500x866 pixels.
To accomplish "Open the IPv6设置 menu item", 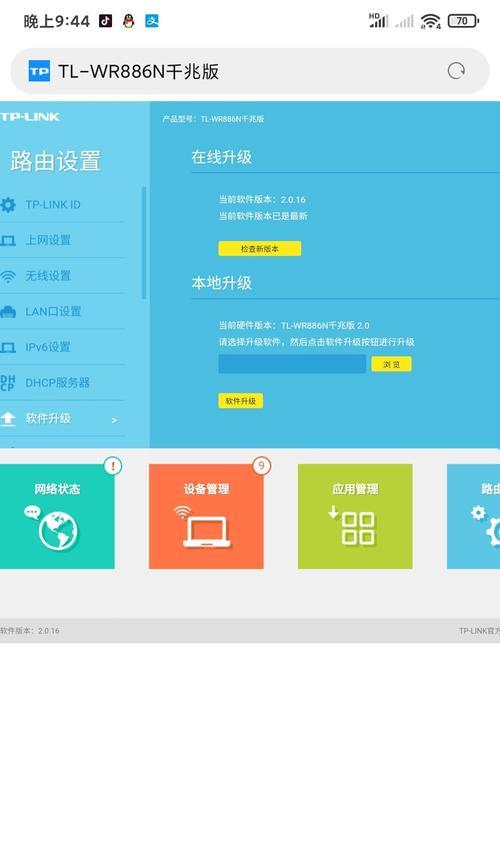I will pyautogui.click(x=62, y=347).
